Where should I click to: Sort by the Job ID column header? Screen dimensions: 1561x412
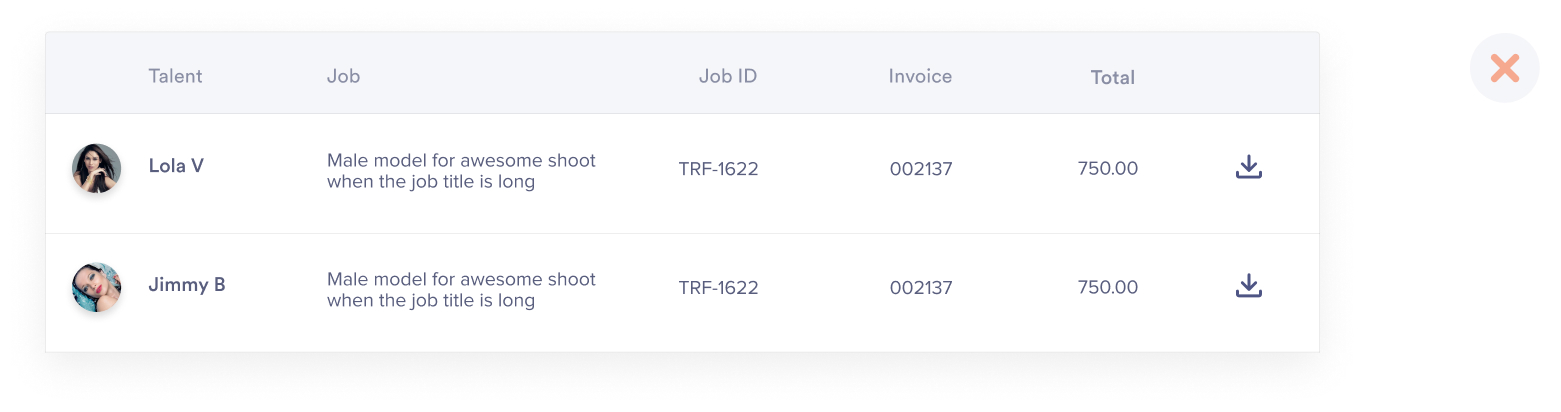click(x=728, y=76)
